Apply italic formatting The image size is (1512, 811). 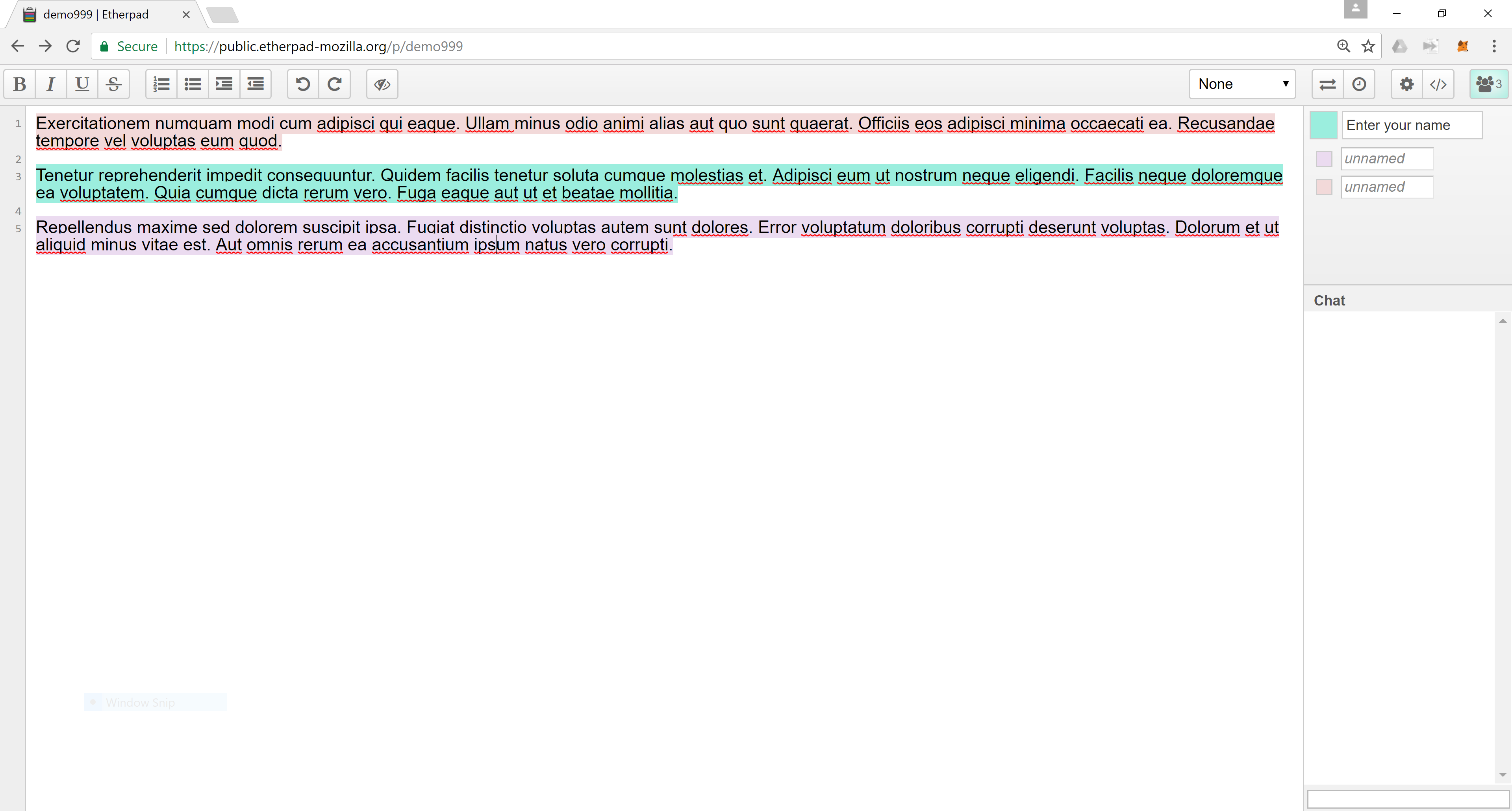click(x=50, y=84)
